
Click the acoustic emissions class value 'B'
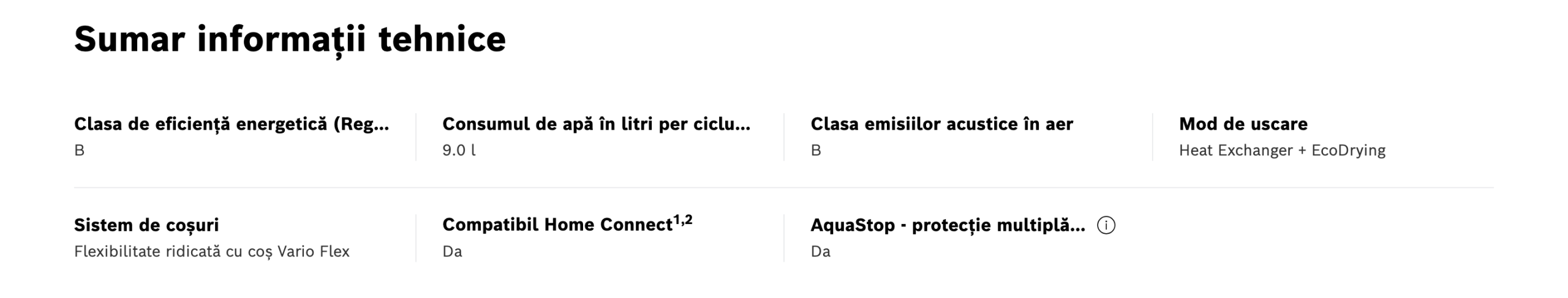pos(815,151)
